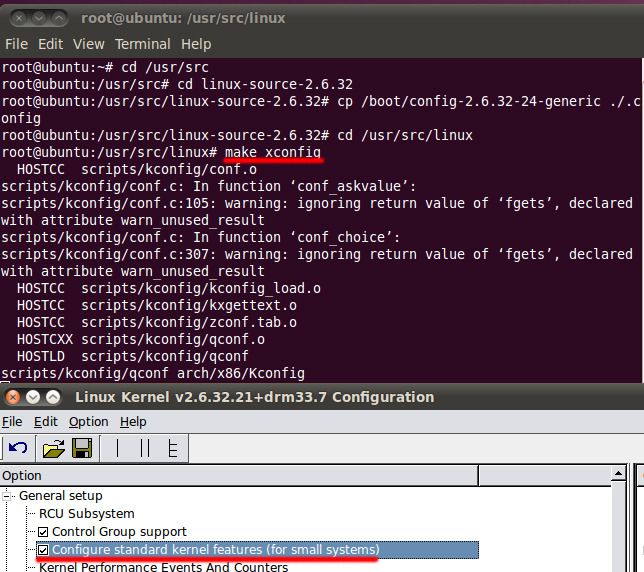
Task: Open View menu in the terminal window
Action: 89,44
